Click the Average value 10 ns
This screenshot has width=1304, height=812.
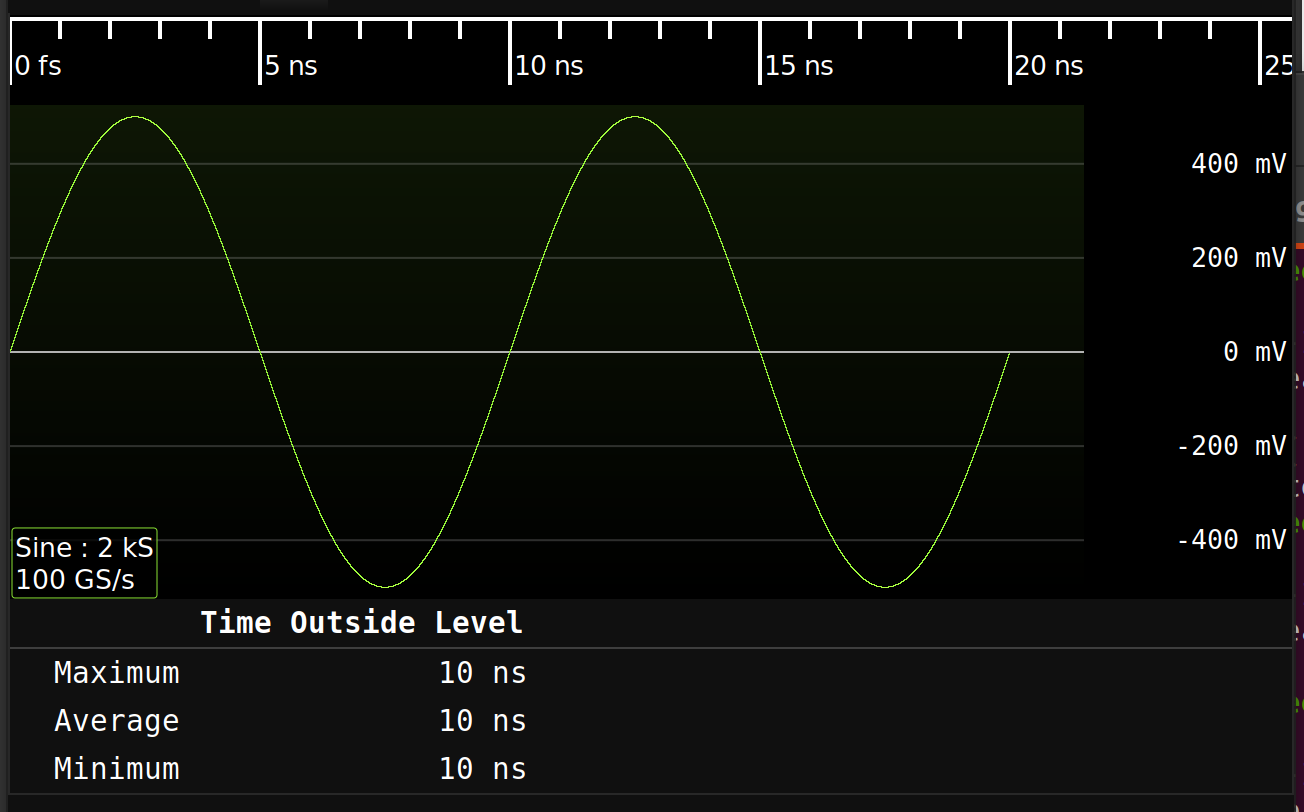coord(483,721)
